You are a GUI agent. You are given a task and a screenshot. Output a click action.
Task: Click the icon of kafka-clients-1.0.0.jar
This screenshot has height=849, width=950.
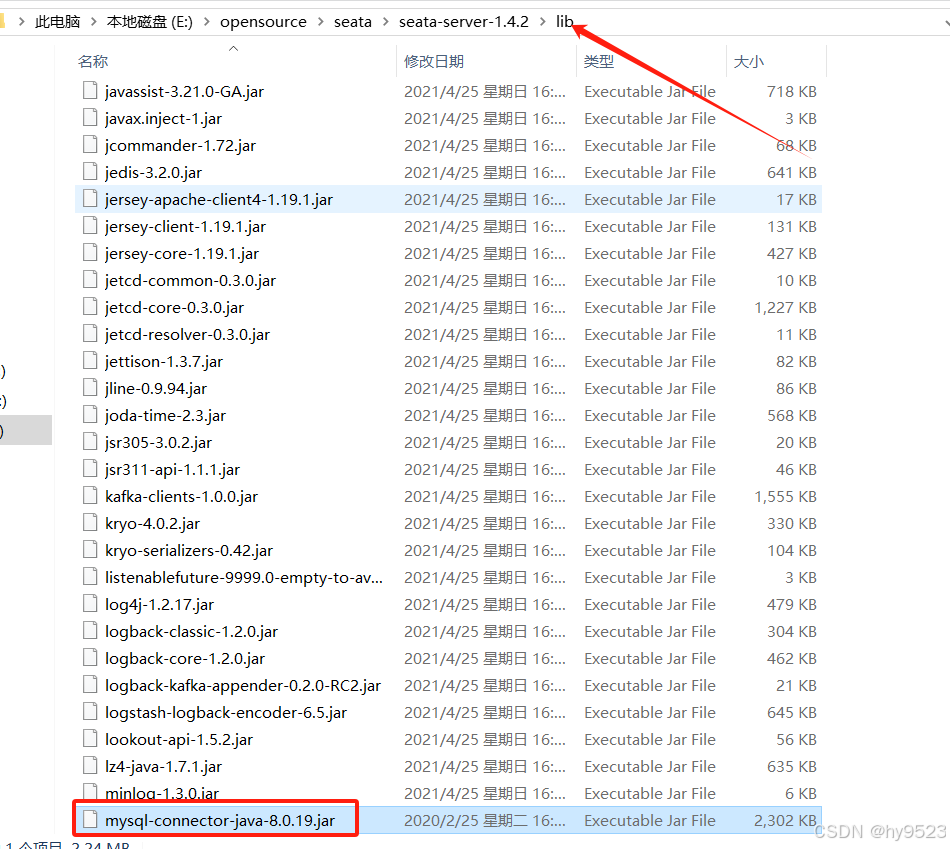[90, 496]
